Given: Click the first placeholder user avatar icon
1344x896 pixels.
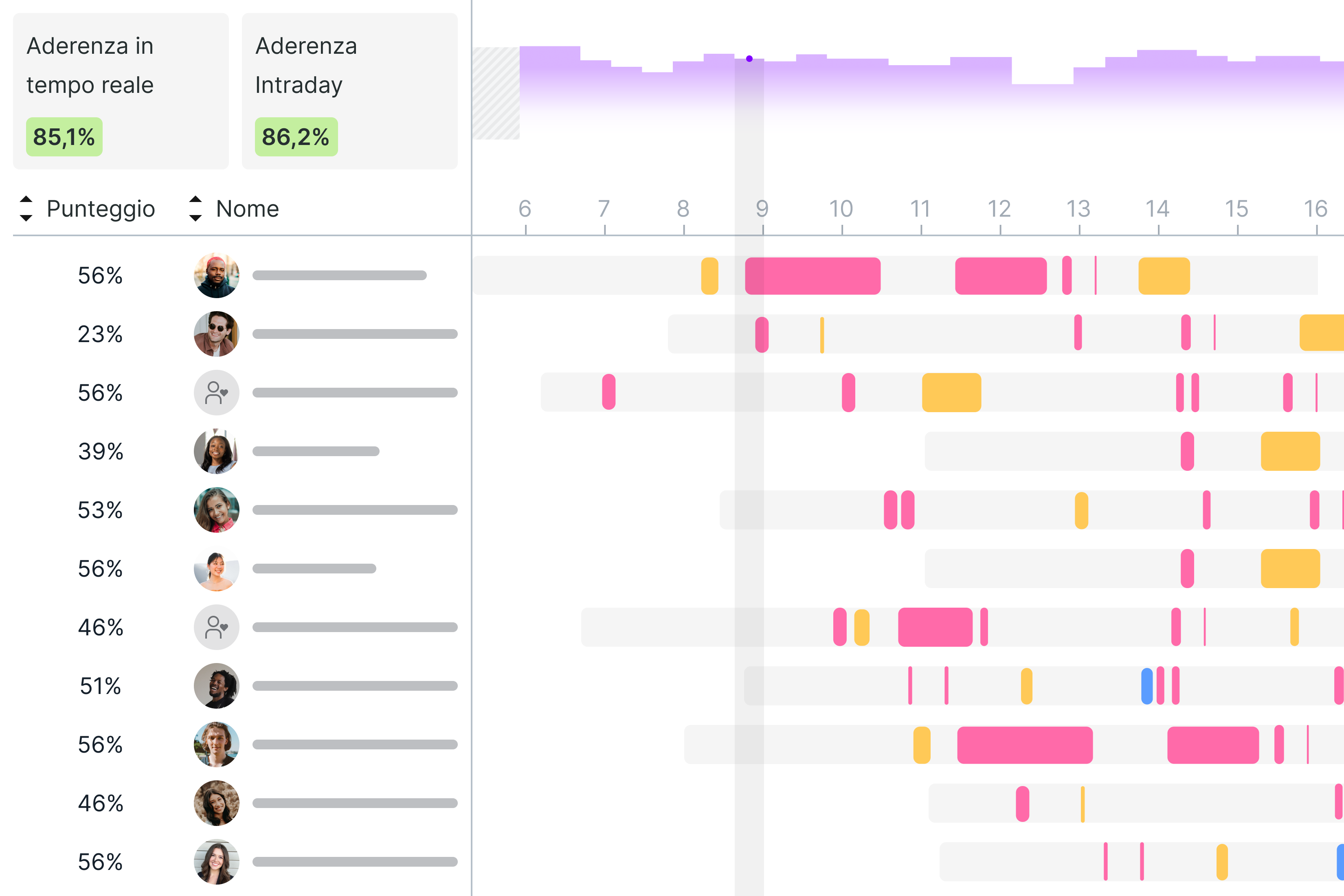Looking at the screenshot, I should click(216, 393).
